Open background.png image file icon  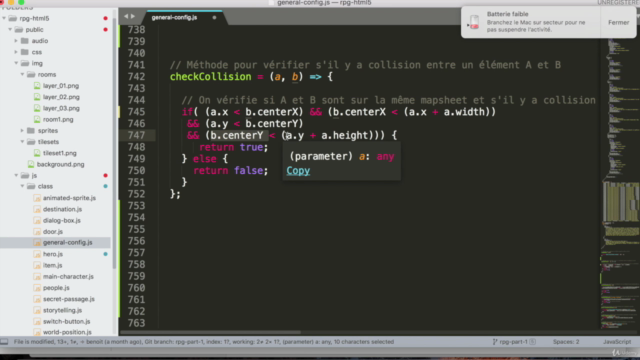tap(31, 164)
